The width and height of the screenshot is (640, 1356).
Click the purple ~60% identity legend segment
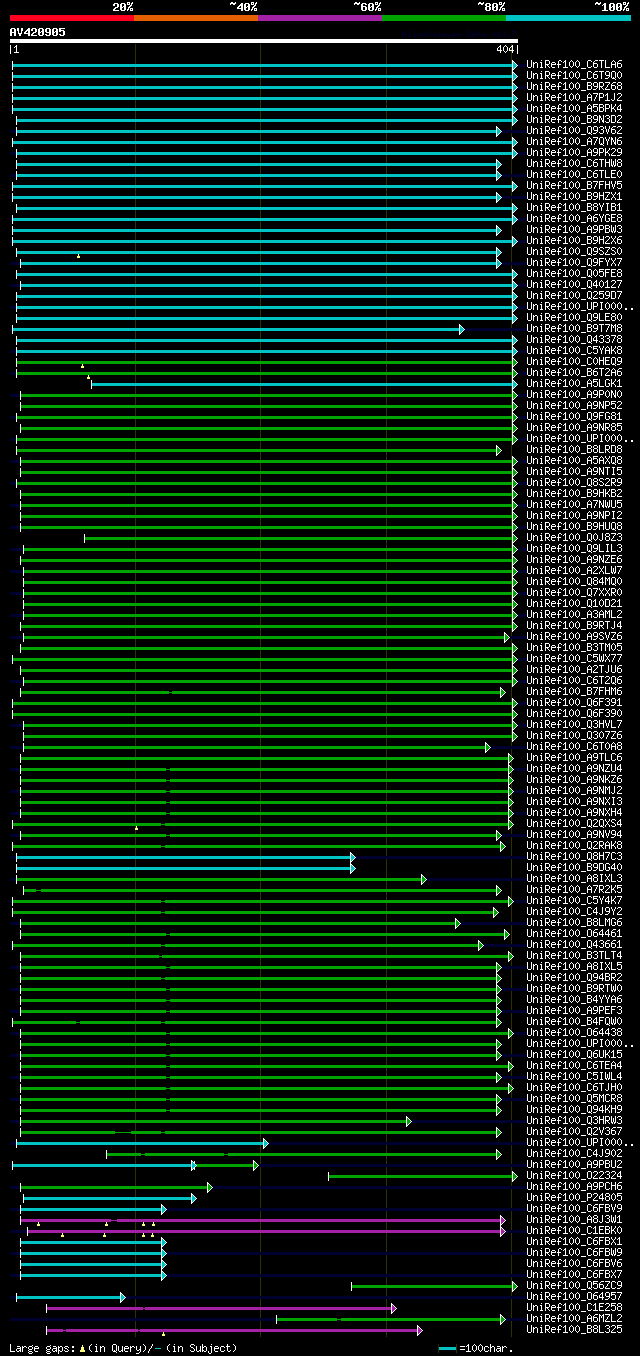319,18
